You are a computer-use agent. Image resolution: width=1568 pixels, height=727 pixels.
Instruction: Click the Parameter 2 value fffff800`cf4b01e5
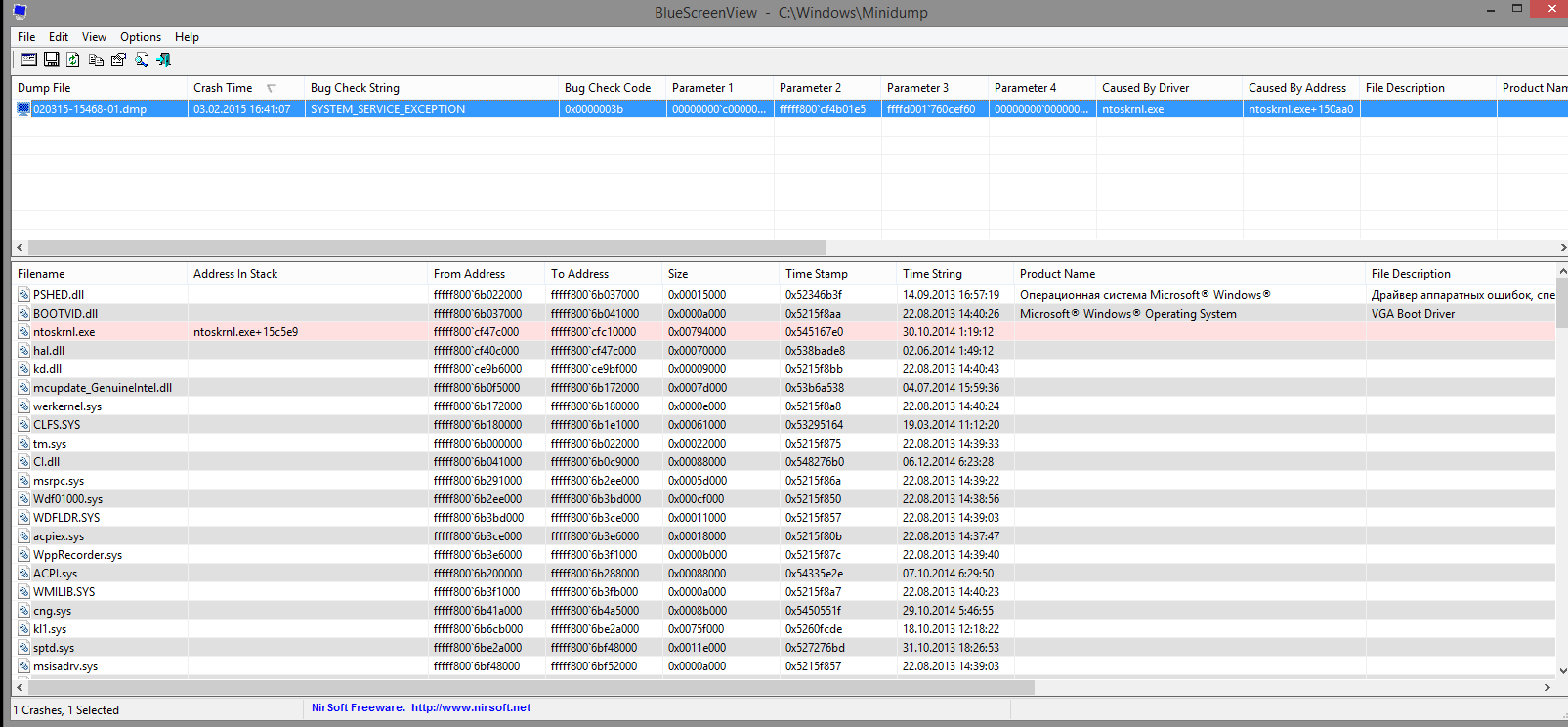(x=827, y=109)
